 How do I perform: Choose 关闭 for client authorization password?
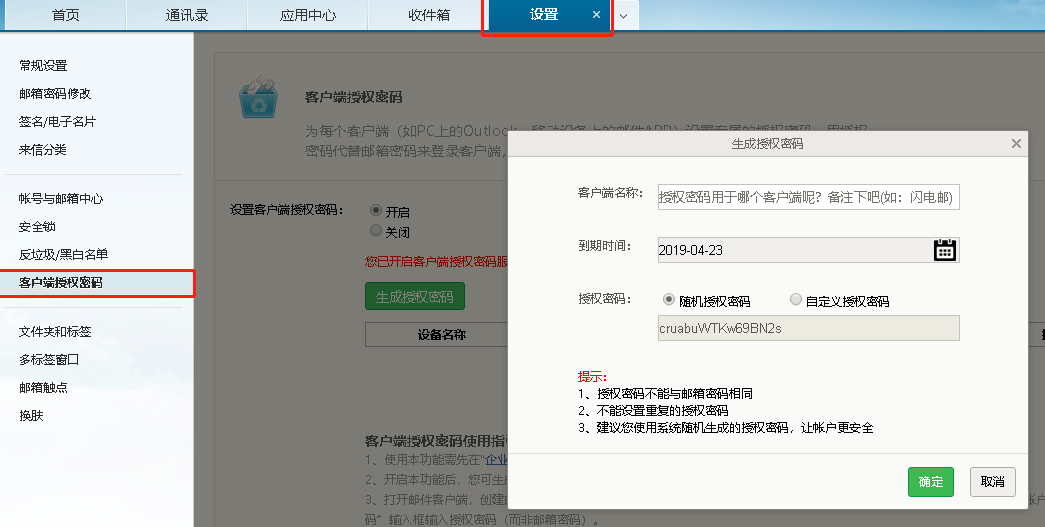pos(376,231)
